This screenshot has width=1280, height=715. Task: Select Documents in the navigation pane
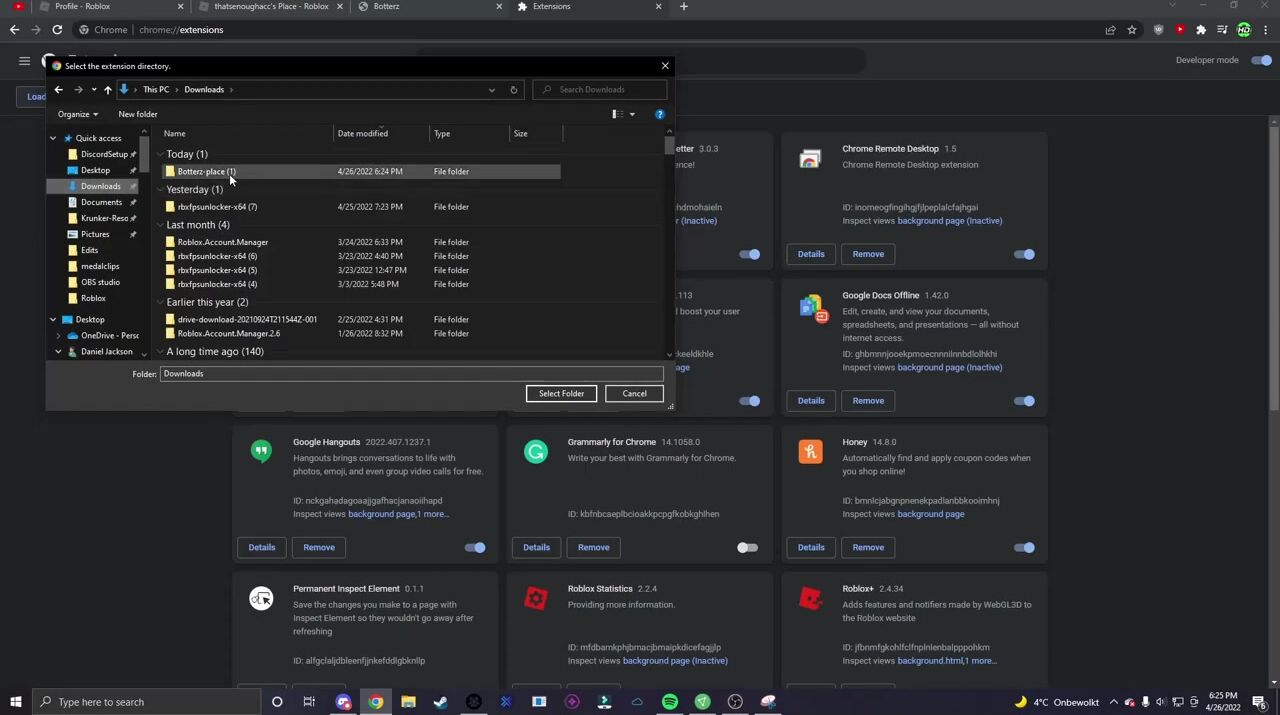point(101,202)
